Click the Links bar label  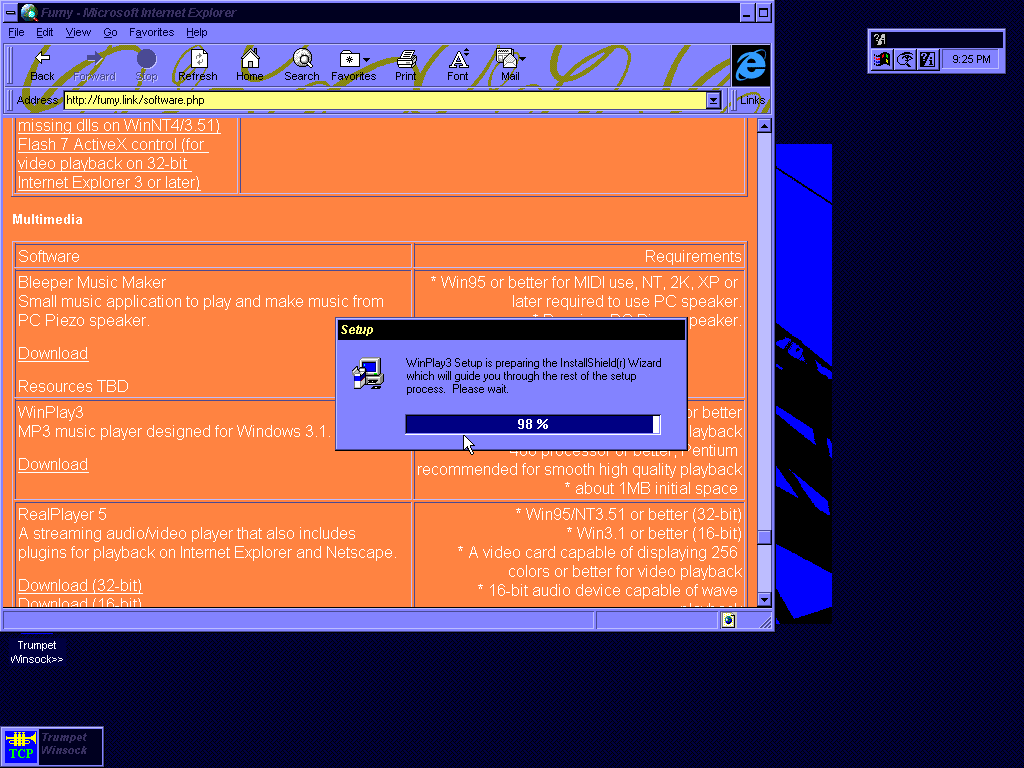[752, 100]
